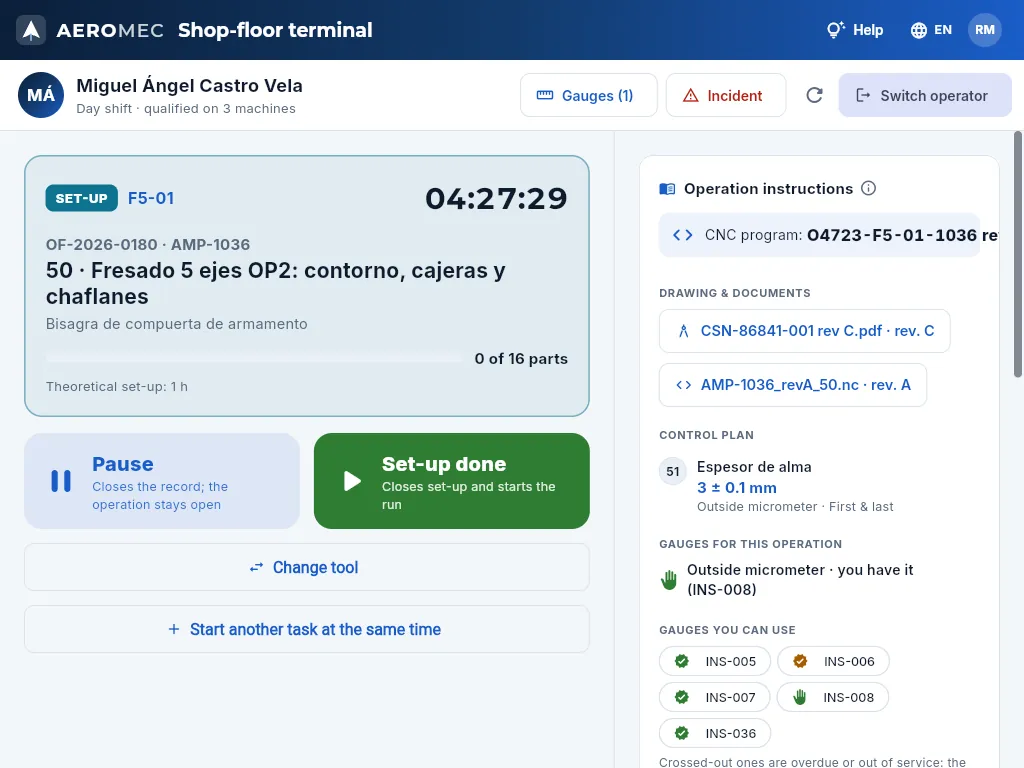Click machine label F5-01
Viewport: 1024px width, 768px height.
[151, 198]
